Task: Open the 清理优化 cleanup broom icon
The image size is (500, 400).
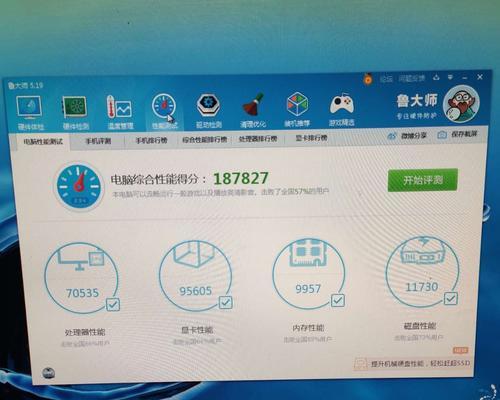Action: [x=253, y=111]
